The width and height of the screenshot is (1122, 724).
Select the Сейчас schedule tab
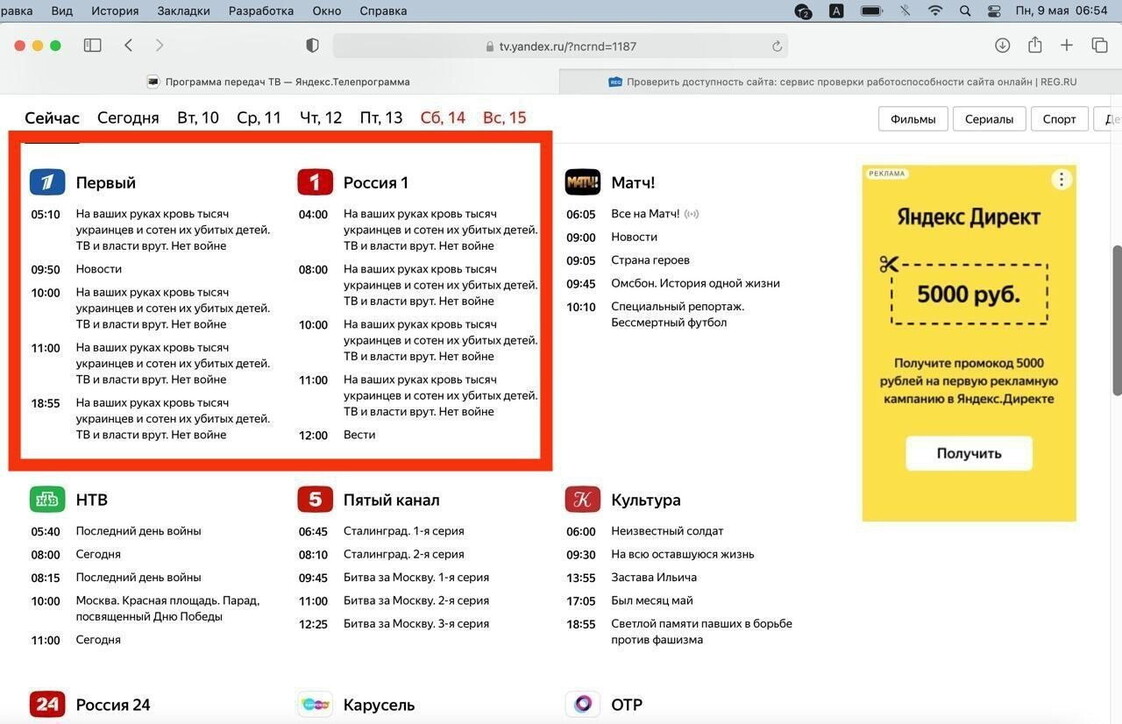[52, 117]
